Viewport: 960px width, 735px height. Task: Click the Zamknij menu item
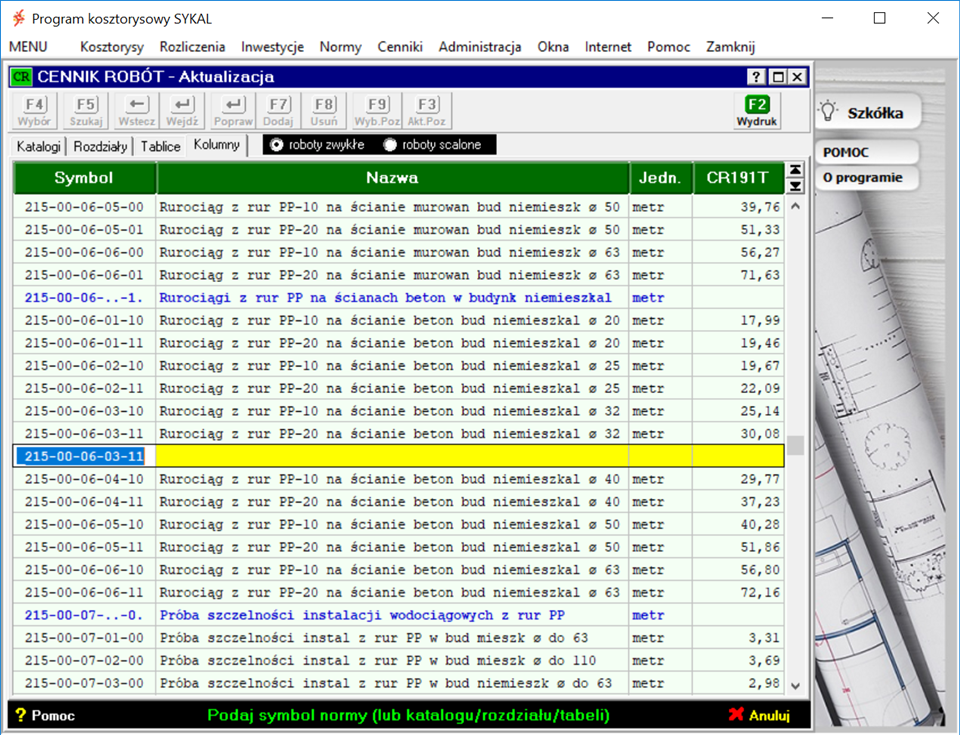pos(730,47)
